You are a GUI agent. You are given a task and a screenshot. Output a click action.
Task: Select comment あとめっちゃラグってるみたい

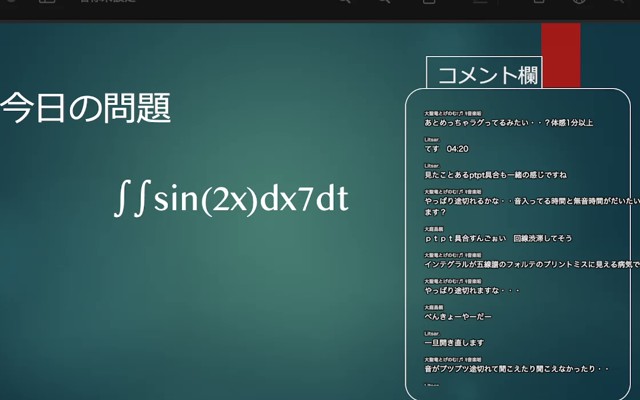pos(509,122)
